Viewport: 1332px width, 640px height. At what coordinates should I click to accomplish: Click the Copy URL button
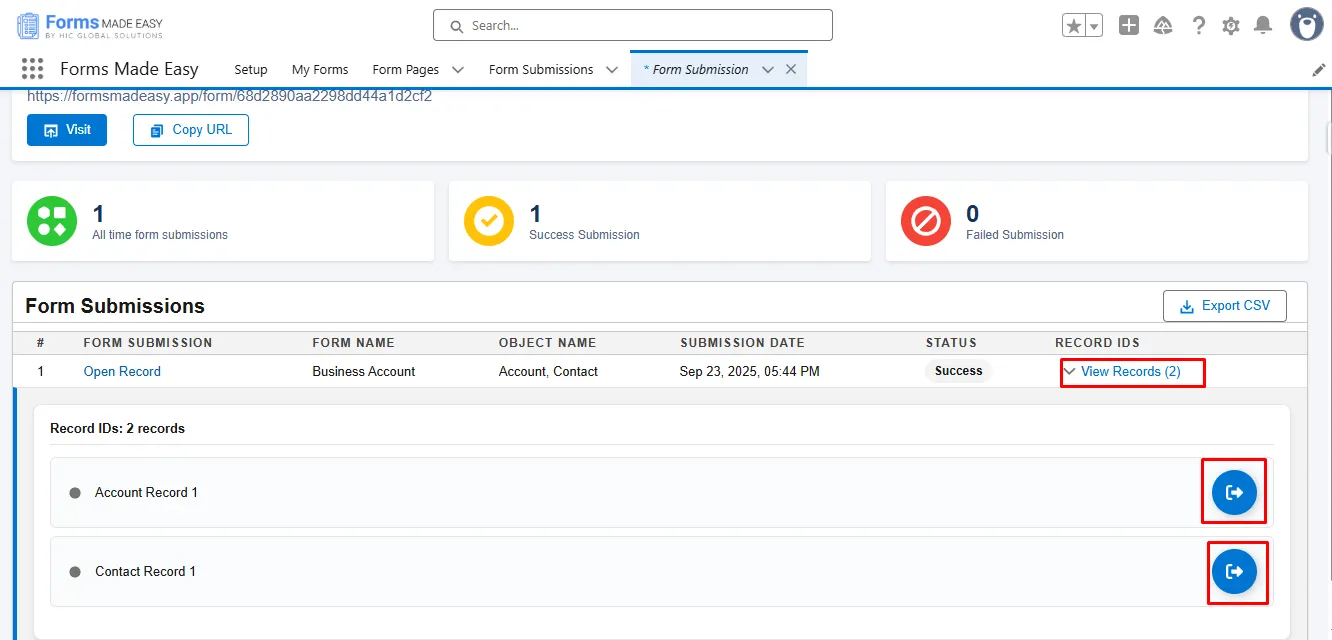(191, 130)
